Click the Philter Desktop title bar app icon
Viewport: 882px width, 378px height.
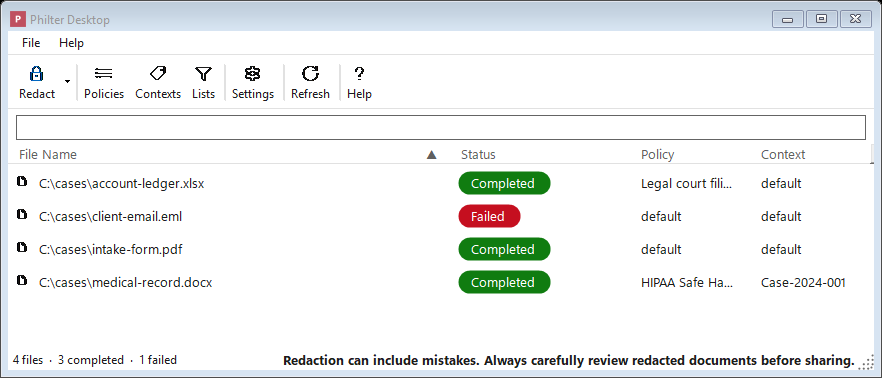(x=18, y=20)
